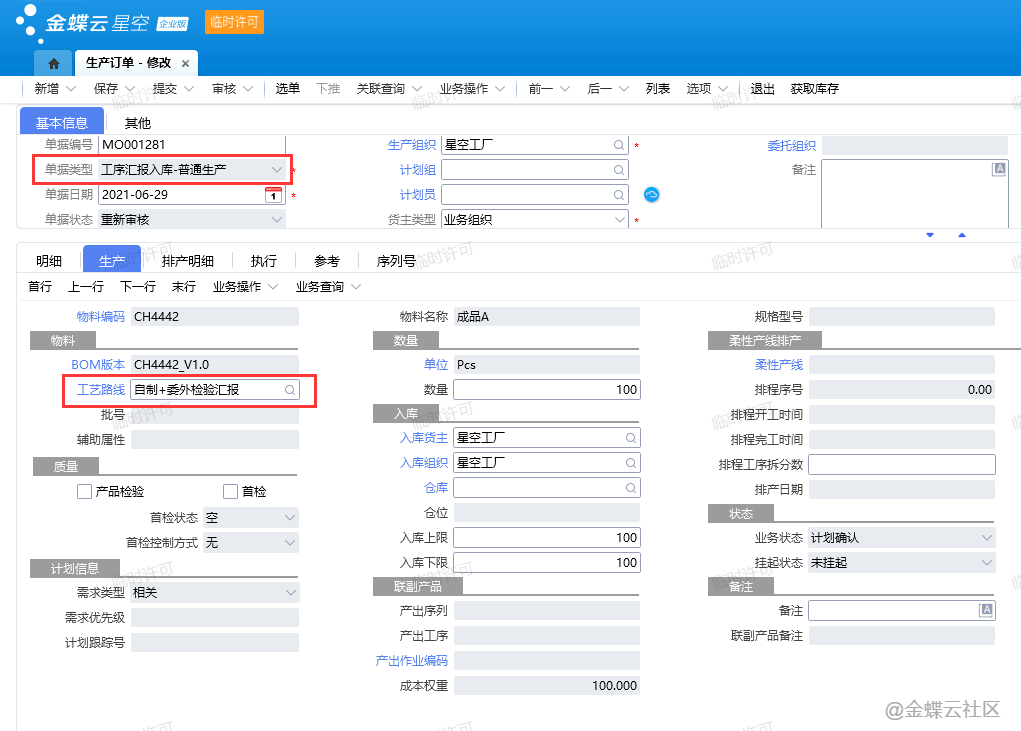
Task: Click 下一行 row navigation button
Action: pos(138,286)
